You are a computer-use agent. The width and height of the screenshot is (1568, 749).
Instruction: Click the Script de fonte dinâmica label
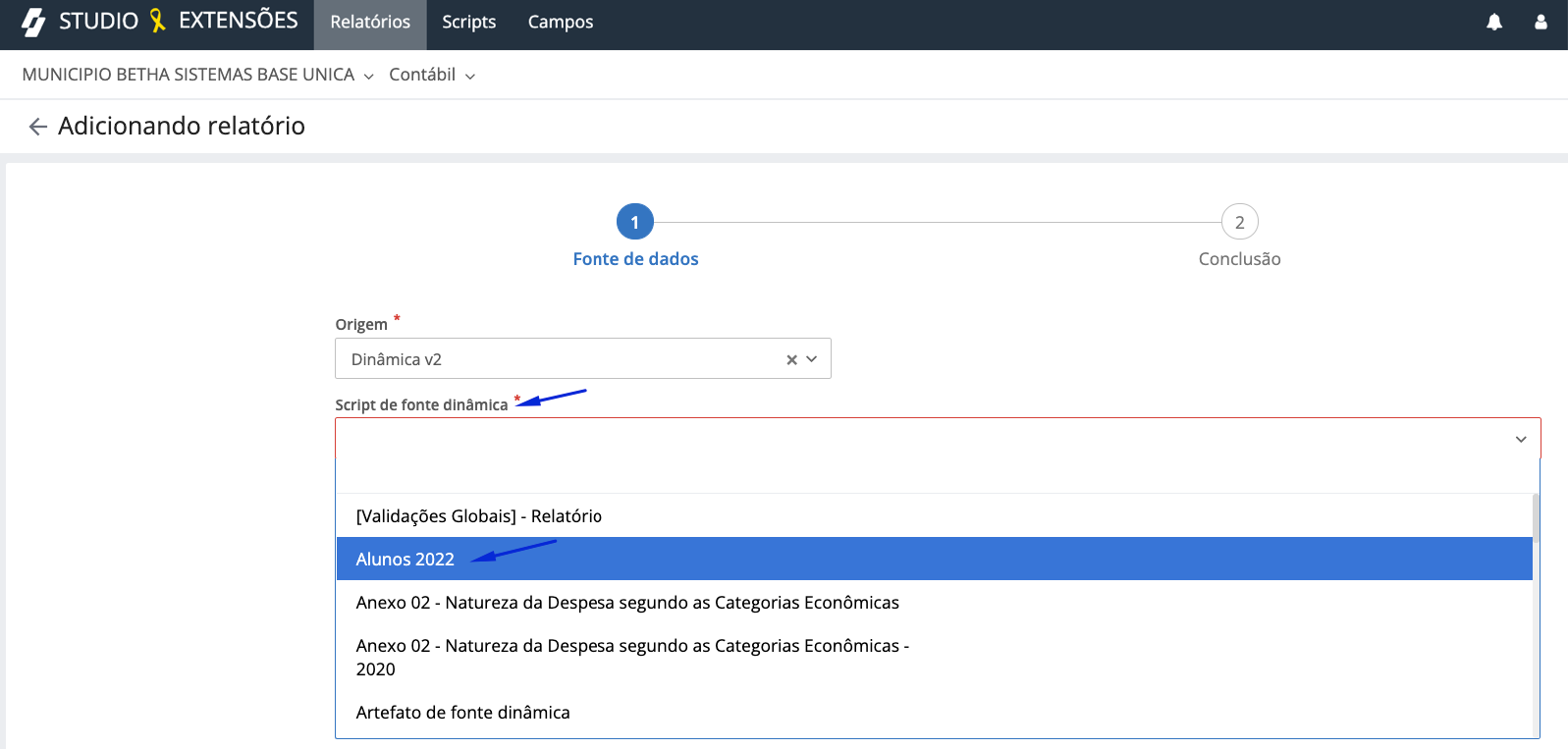421,404
